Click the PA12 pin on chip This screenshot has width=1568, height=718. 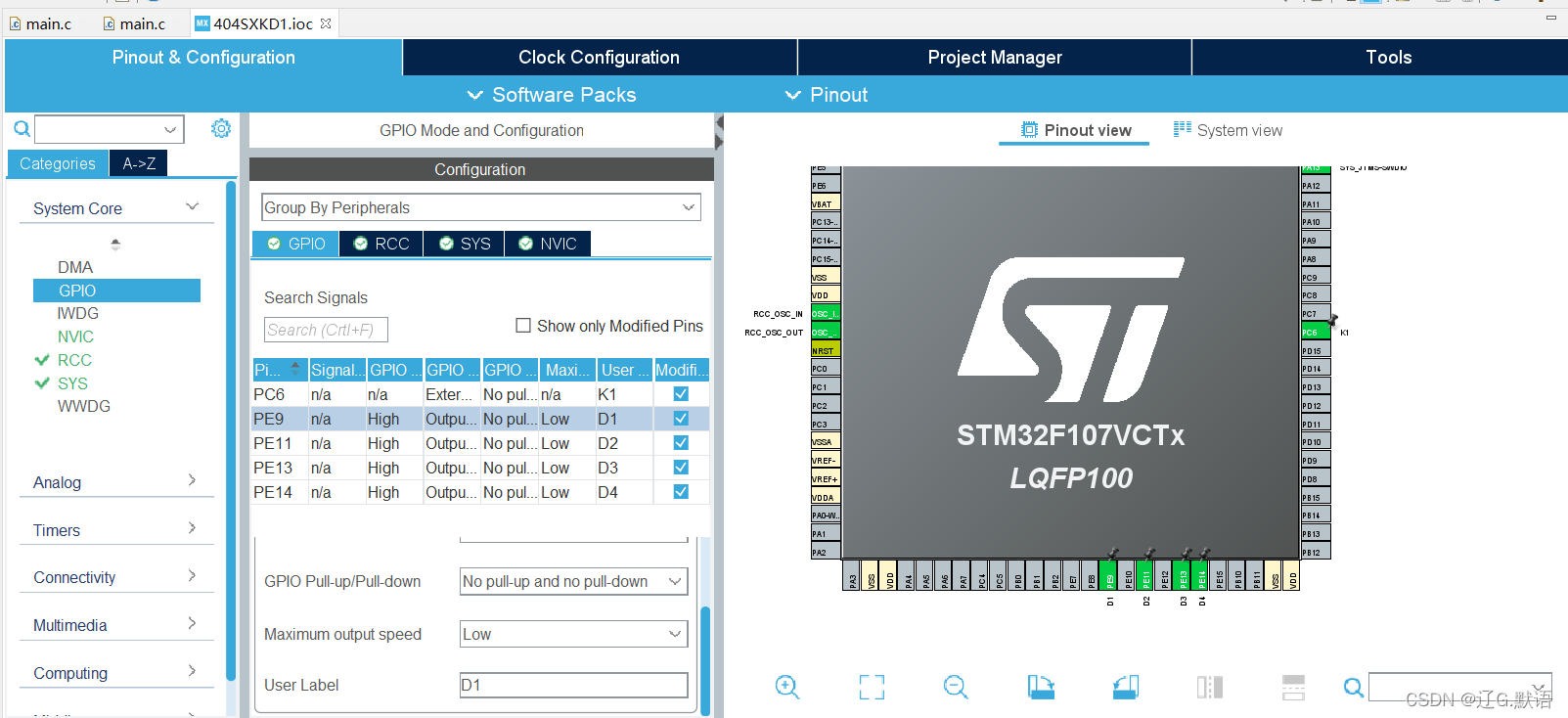[1316, 186]
